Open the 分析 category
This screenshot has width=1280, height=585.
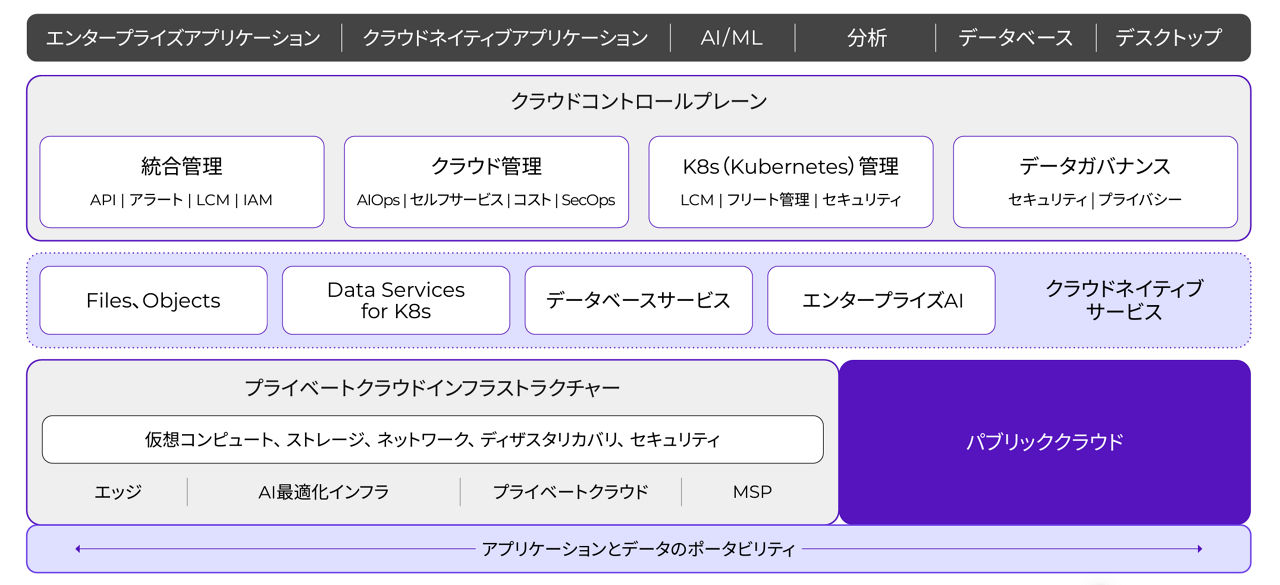pyautogui.click(x=866, y=37)
